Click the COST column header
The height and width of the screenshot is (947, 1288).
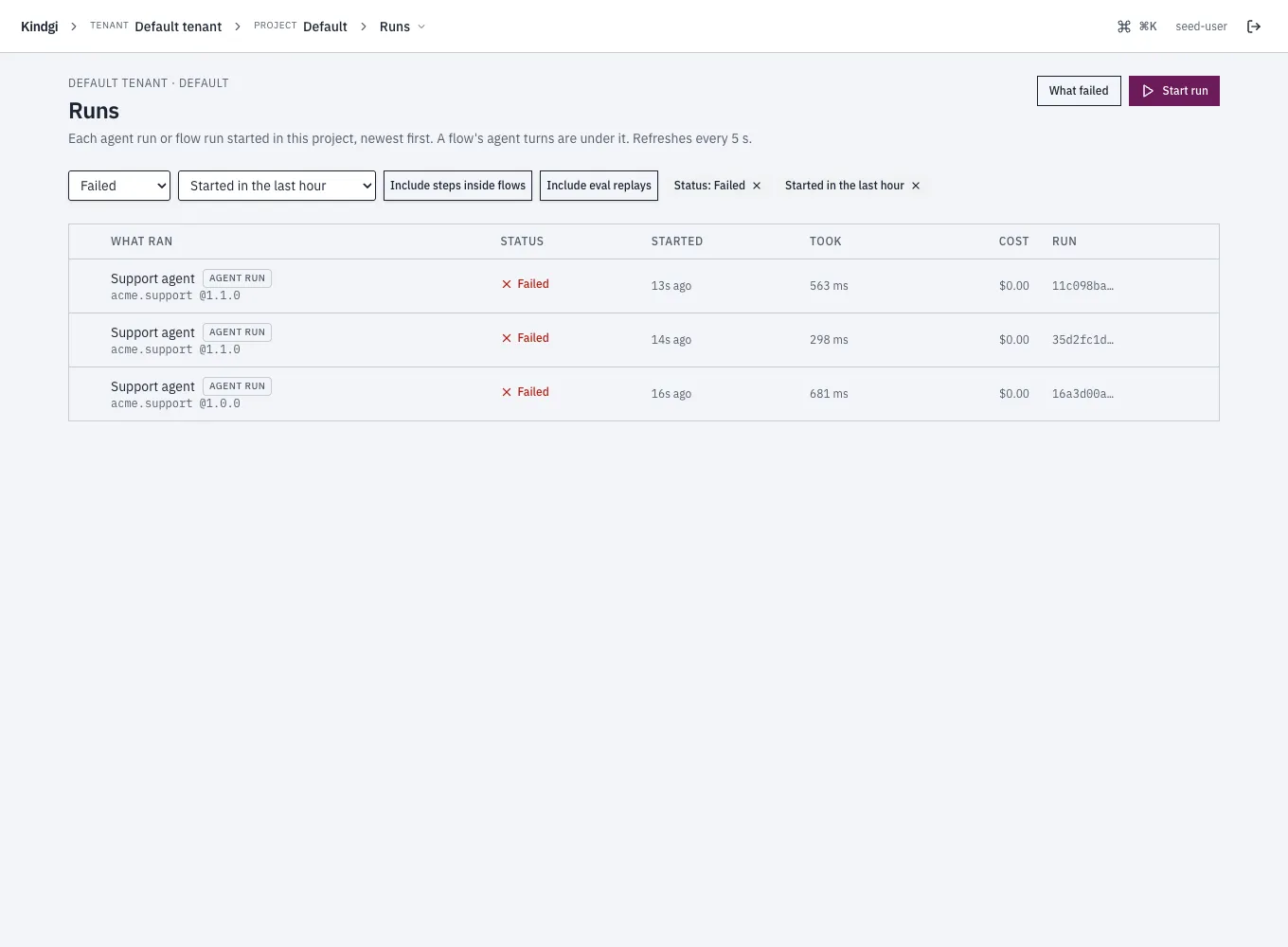pos(1013,241)
